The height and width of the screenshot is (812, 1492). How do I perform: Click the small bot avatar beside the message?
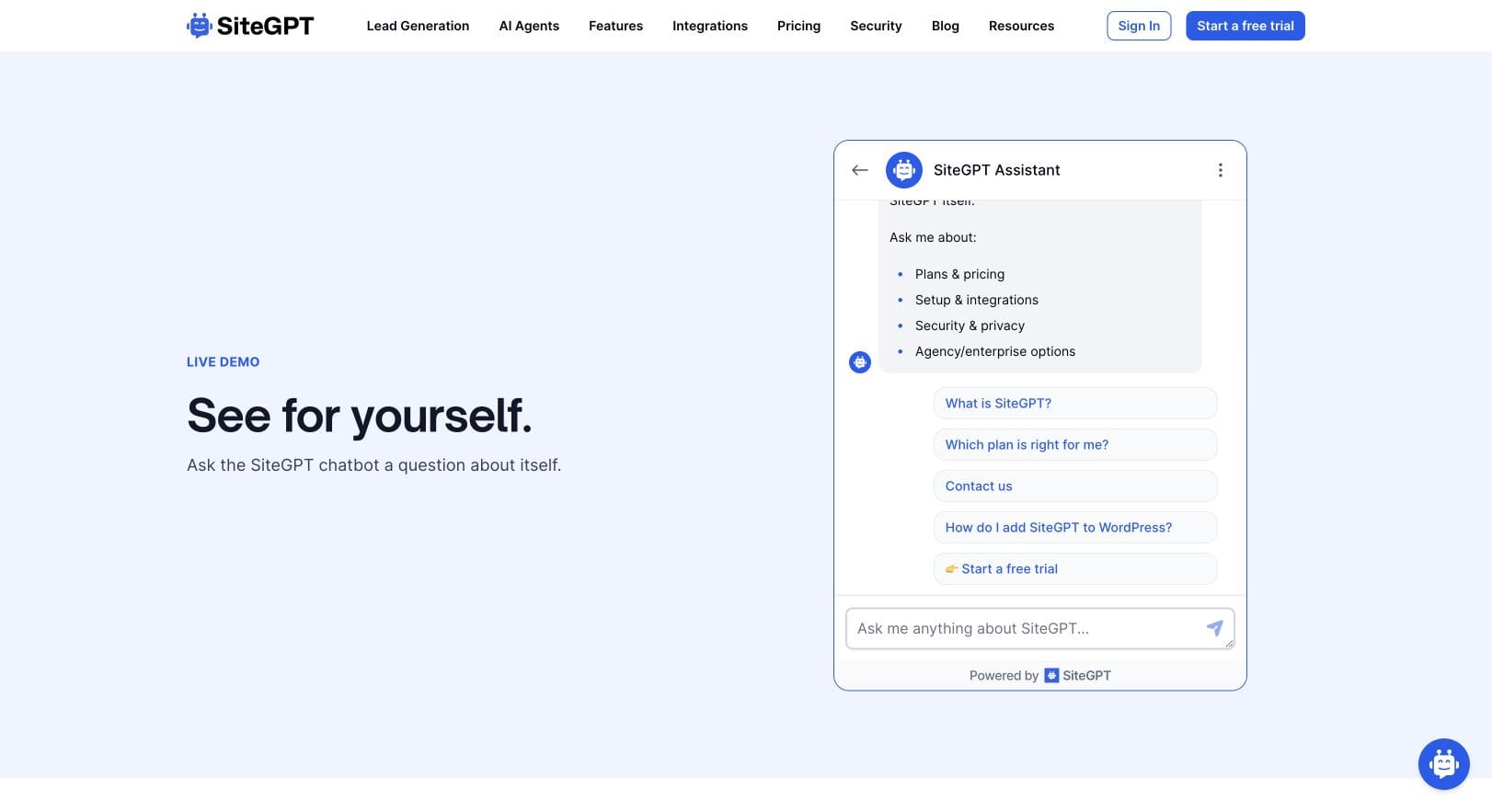pyautogui.click(x=860, y=362)
